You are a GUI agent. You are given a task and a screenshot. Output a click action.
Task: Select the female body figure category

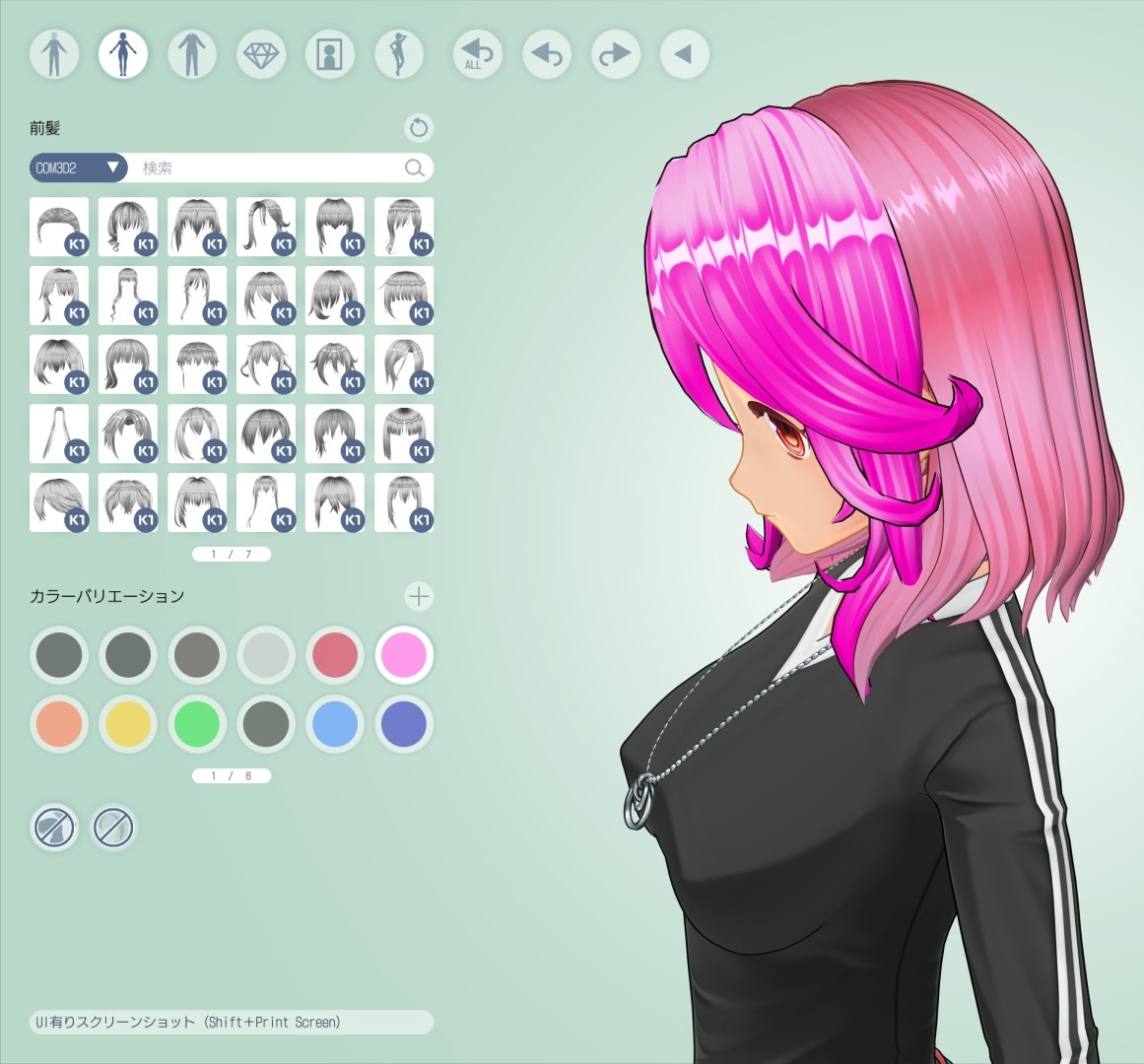pos(122,54)
